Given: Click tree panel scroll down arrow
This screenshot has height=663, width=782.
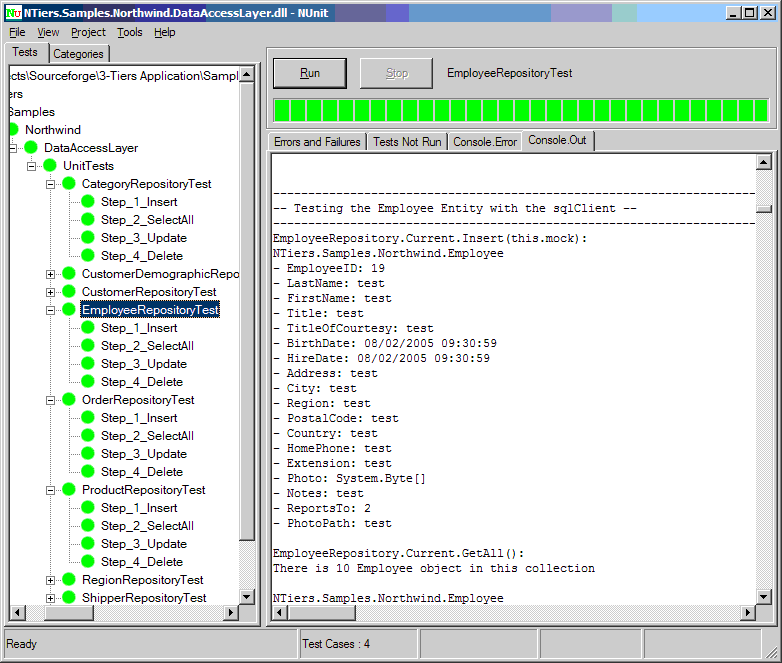Looking at the screenshot, I should tap(247, 597).
